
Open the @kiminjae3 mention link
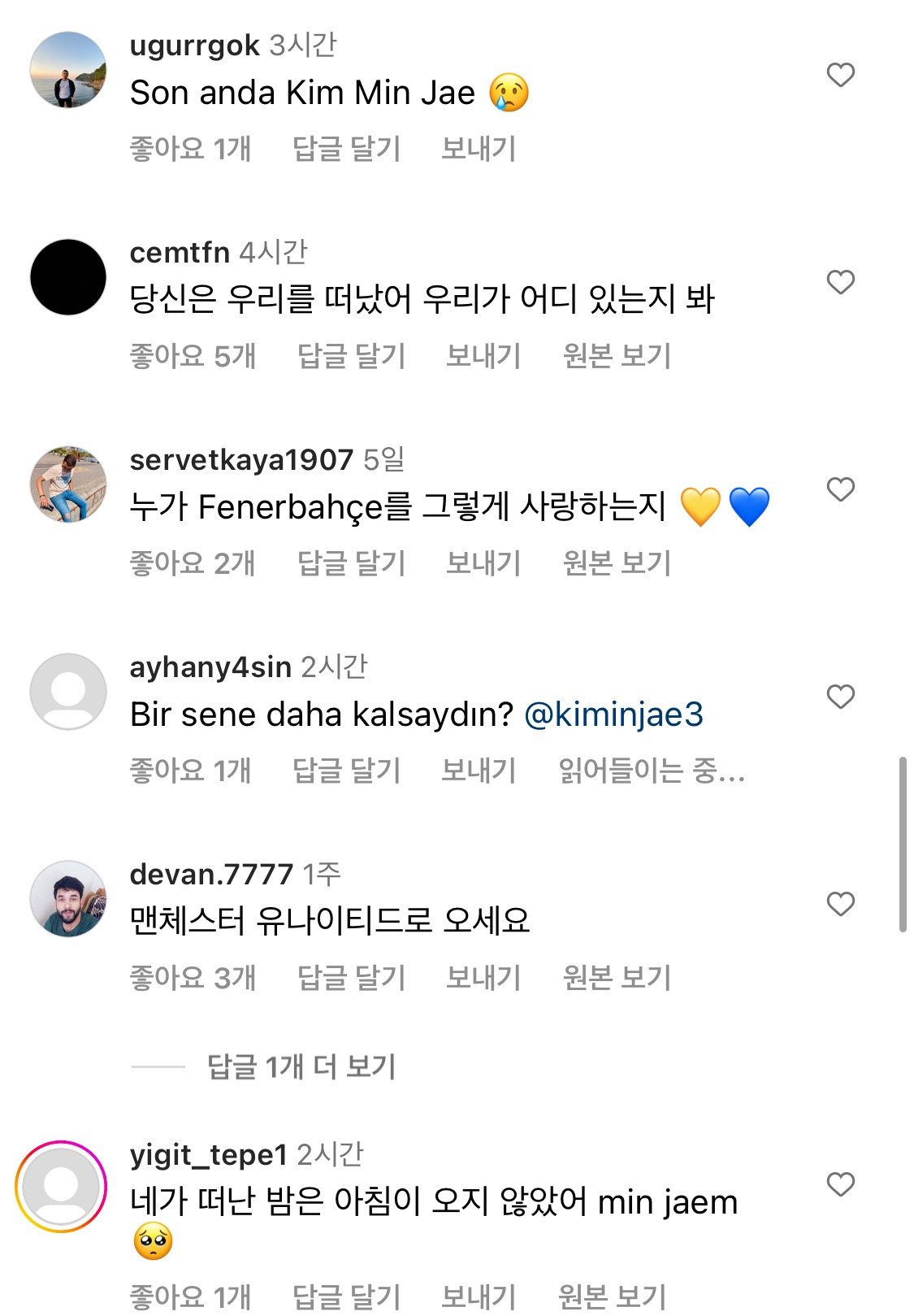[613, 714]
